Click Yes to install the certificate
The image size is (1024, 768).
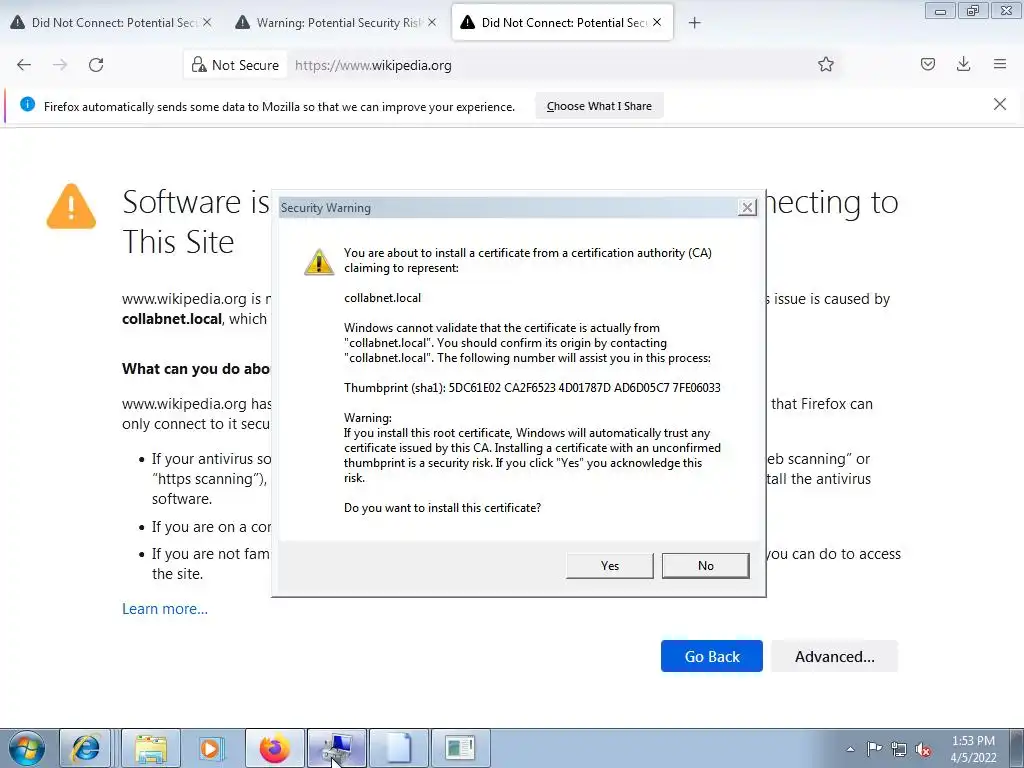(x=609, y=566)
